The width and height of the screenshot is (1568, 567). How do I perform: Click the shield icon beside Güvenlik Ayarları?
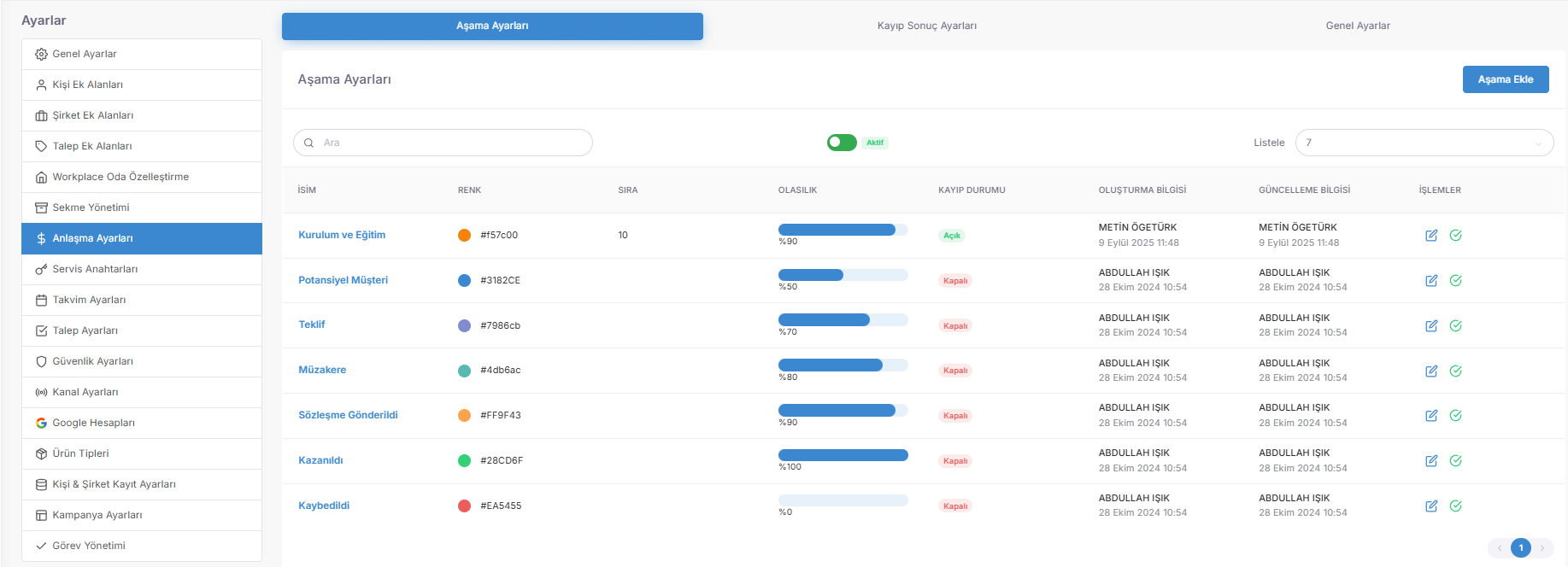point(41,361)
